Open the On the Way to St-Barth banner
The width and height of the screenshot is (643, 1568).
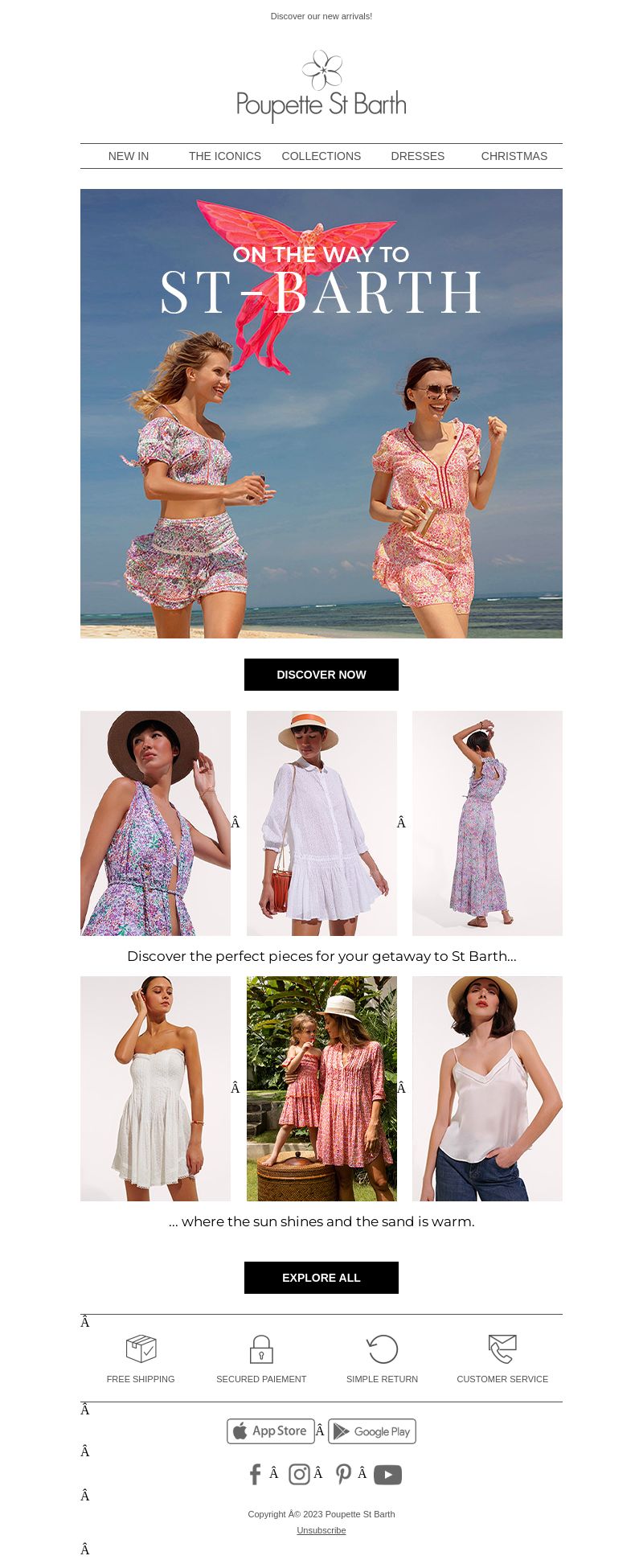(x=321, y=413)
